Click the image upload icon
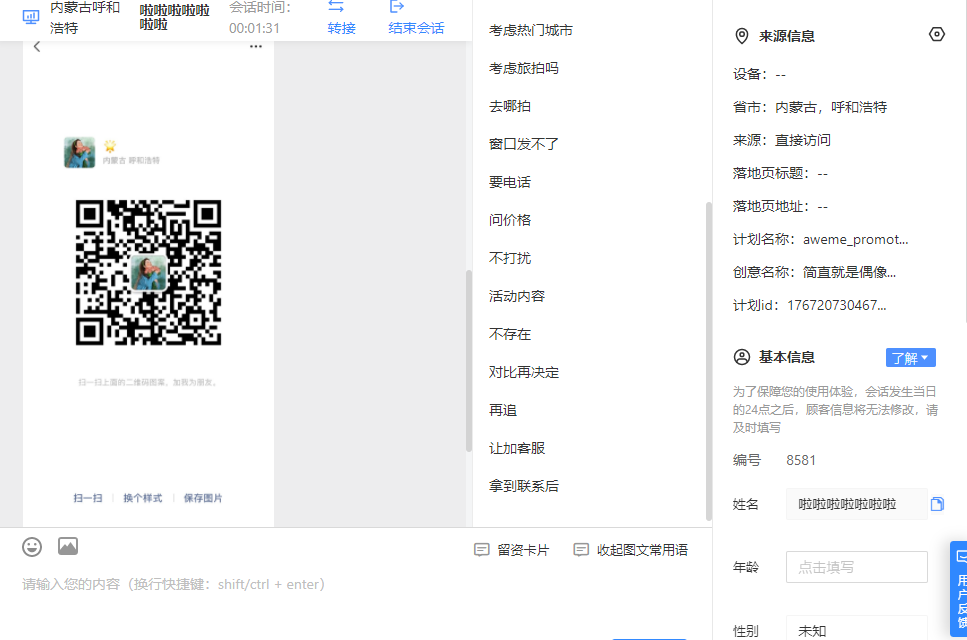967x640 pixels. (68, 546)
